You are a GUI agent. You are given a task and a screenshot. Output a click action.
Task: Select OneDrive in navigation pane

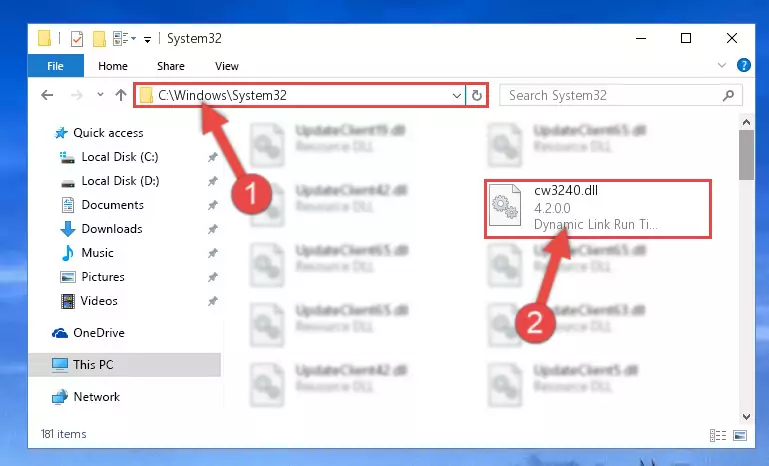[x=88, y=333]
